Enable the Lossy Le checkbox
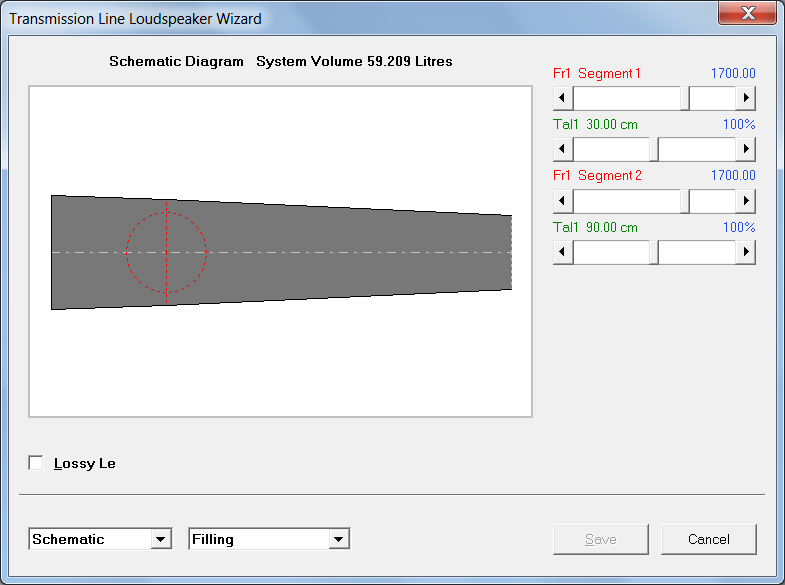The width and height of the screenshot is (785, 585). [x=36, y=463]
